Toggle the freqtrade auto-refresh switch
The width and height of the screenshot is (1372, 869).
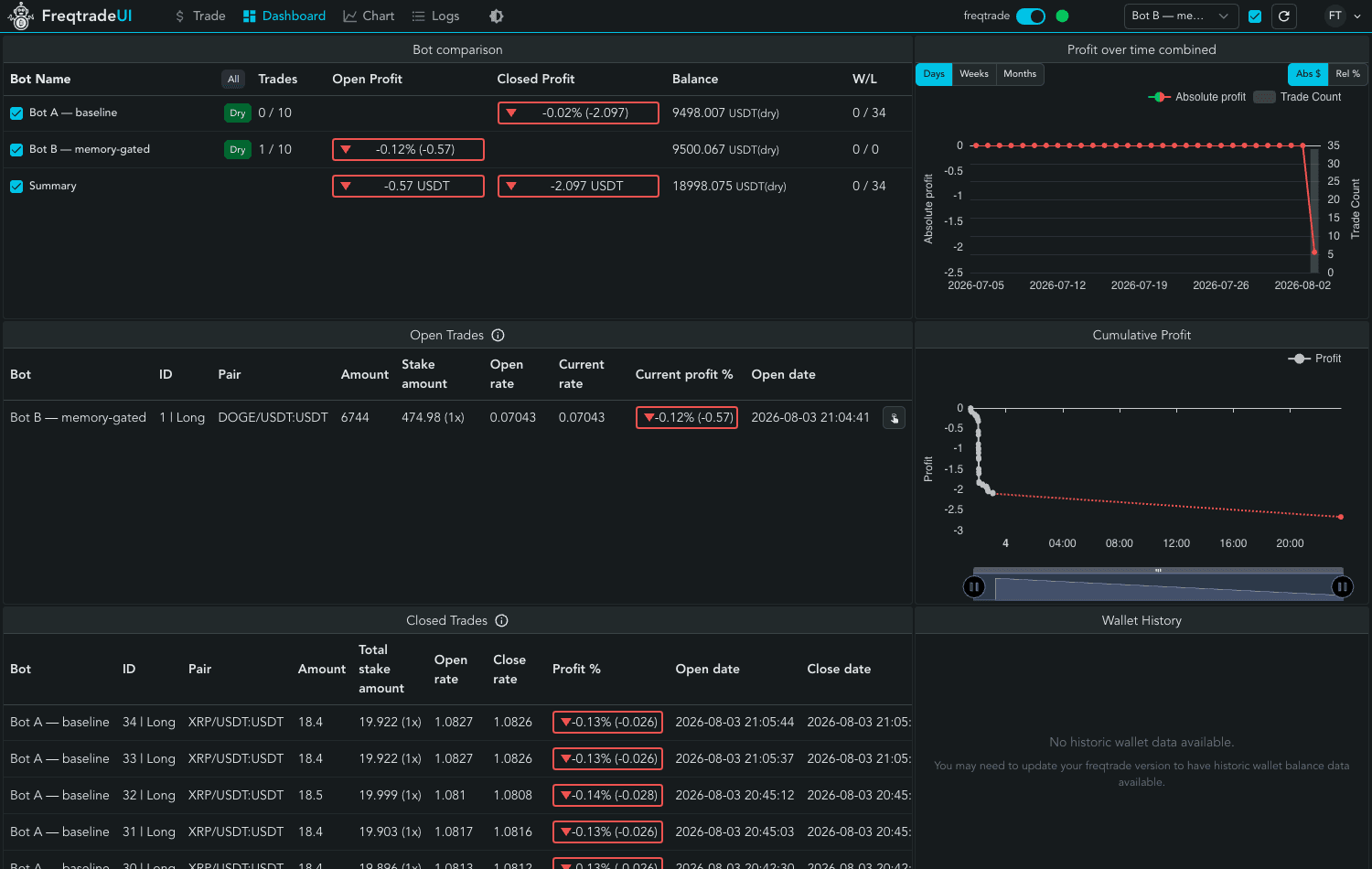point(1031,16)
